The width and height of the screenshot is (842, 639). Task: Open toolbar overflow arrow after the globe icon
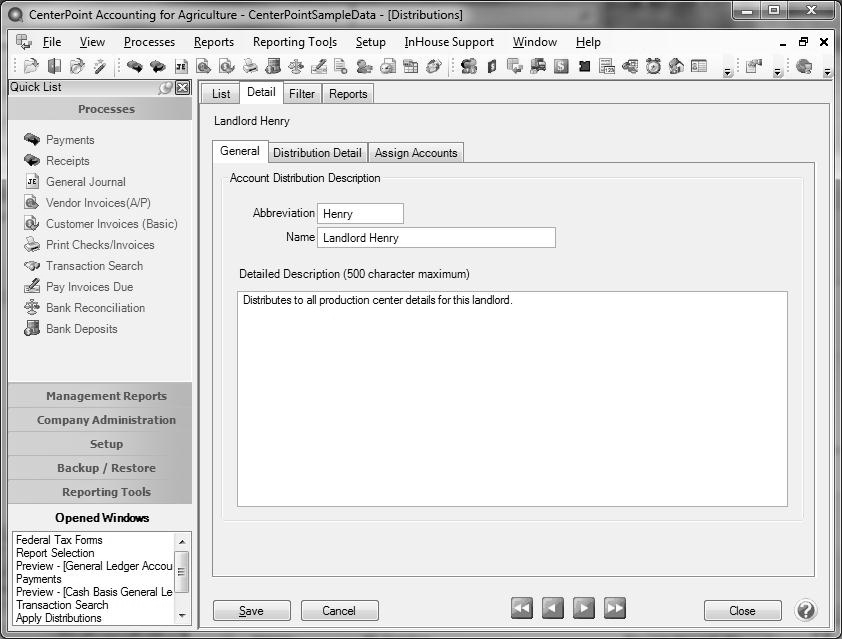coord(827,71)
